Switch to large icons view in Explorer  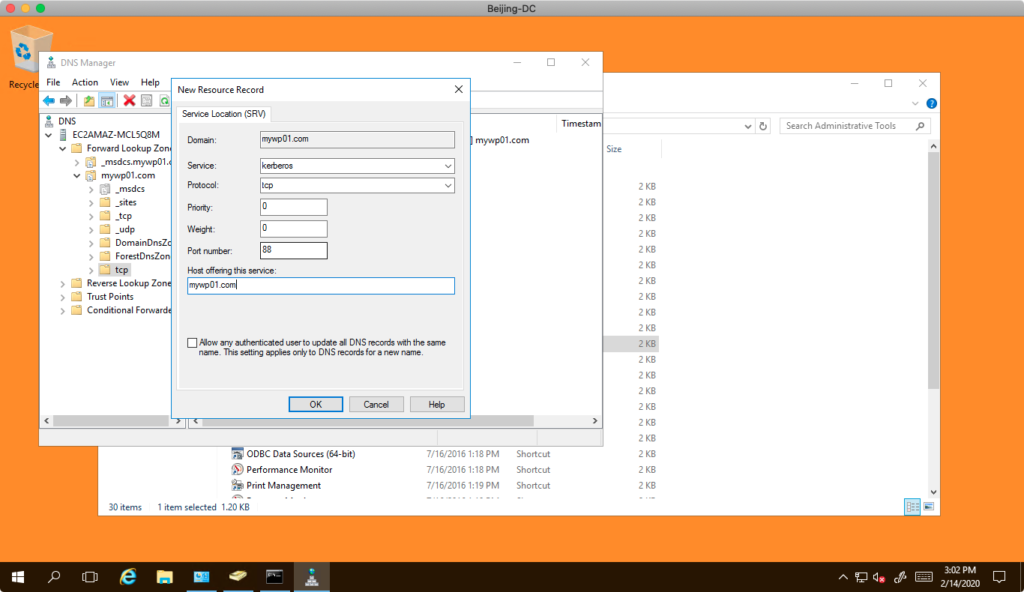click(x=928, y=507)
